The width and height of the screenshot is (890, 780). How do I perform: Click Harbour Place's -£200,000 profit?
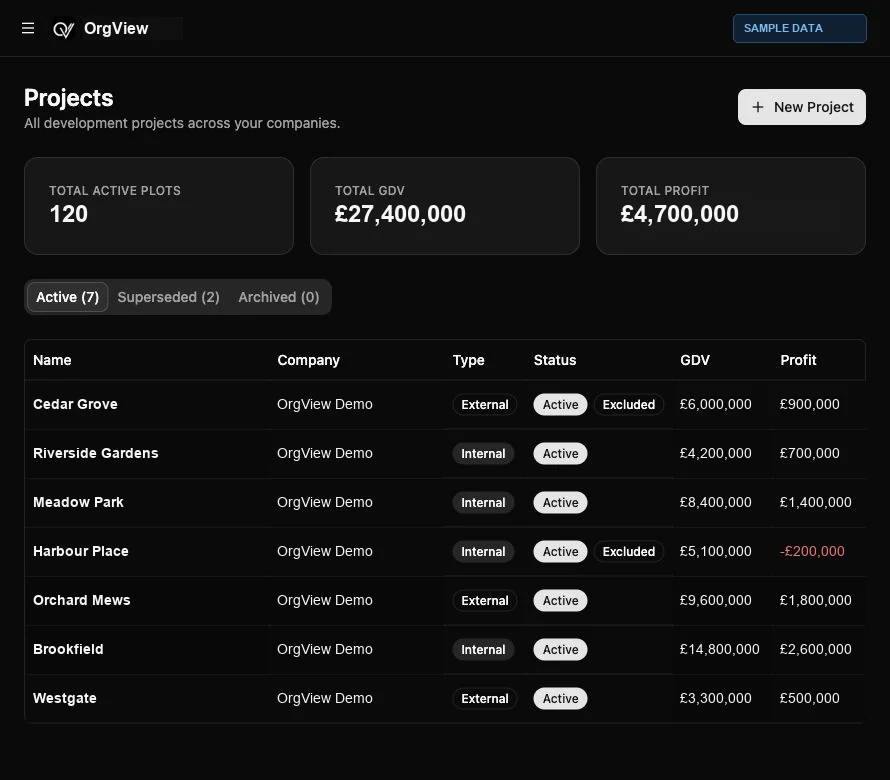812,551
